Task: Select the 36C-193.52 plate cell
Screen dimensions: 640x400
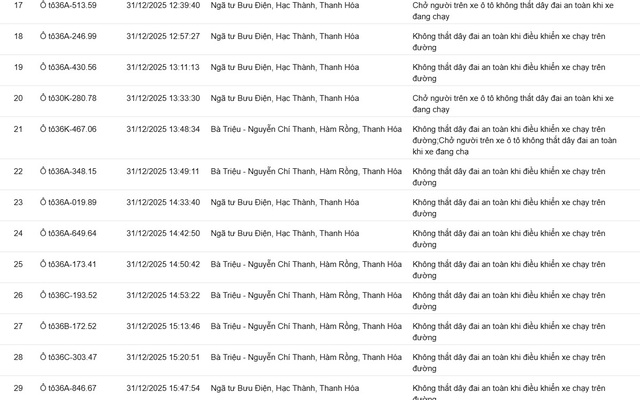Action: [x=68, y=295]
